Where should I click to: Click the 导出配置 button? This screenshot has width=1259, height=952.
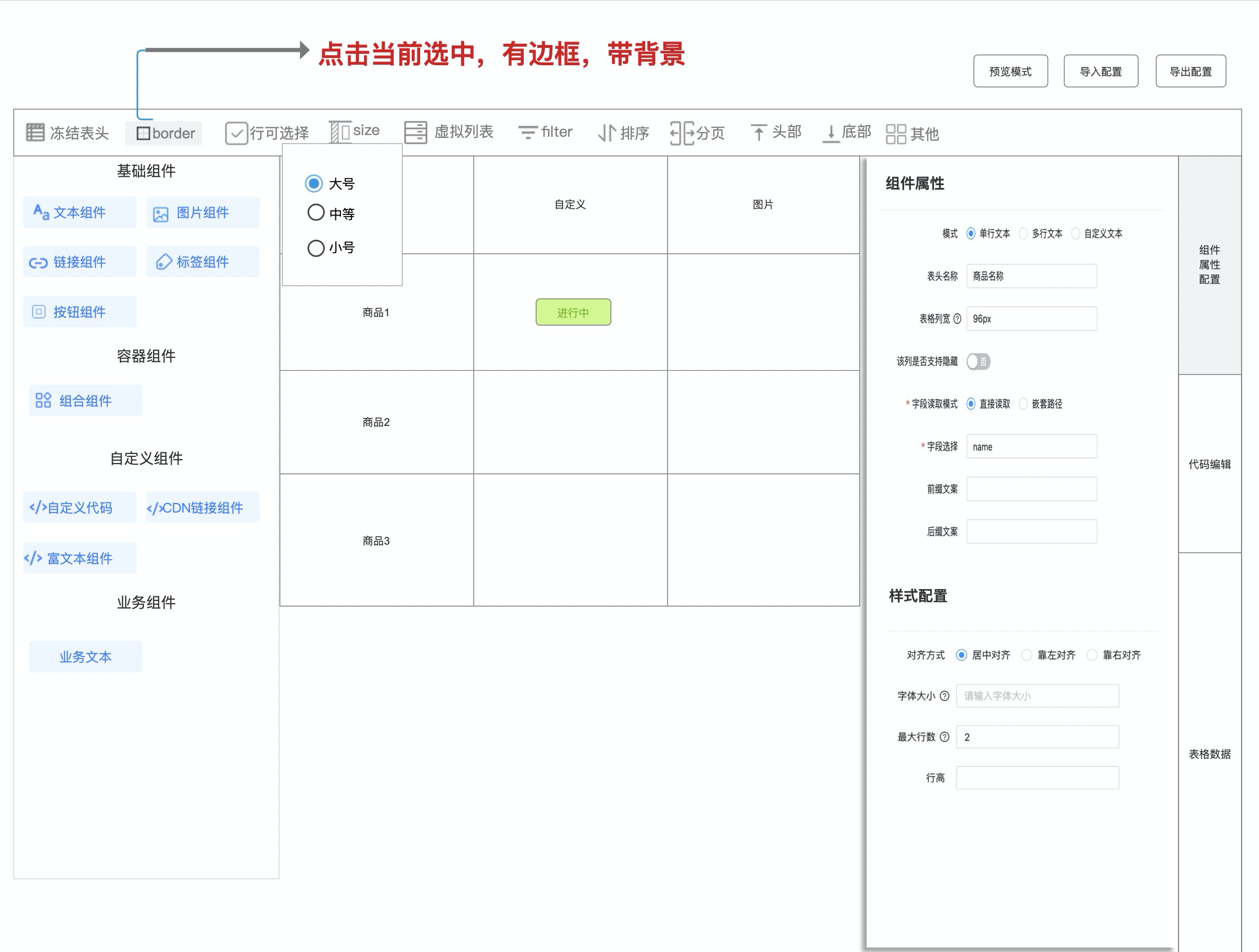pos(1191,70)
